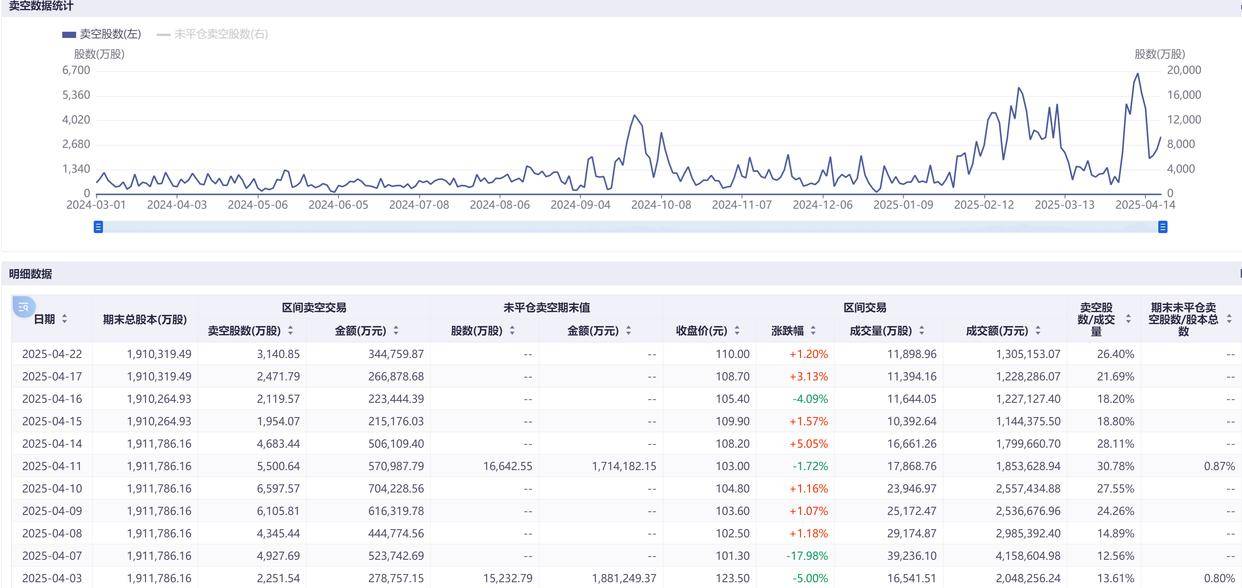Sort by 卖空股数/成交量 column arrows
1242x588 pixels.
click(1128, 319)
